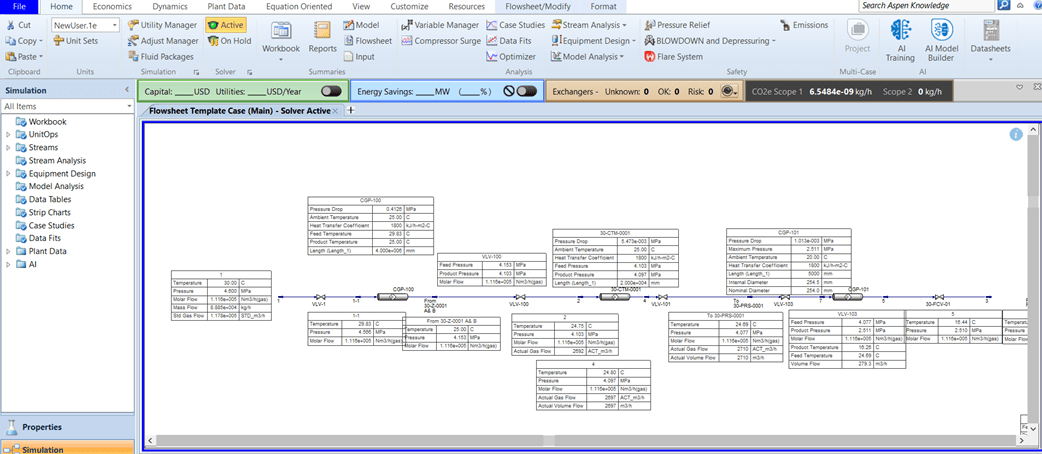This screenshot has width=1042, height=454.
Task: Expand the Plant Data tree node
Action: 8,251
